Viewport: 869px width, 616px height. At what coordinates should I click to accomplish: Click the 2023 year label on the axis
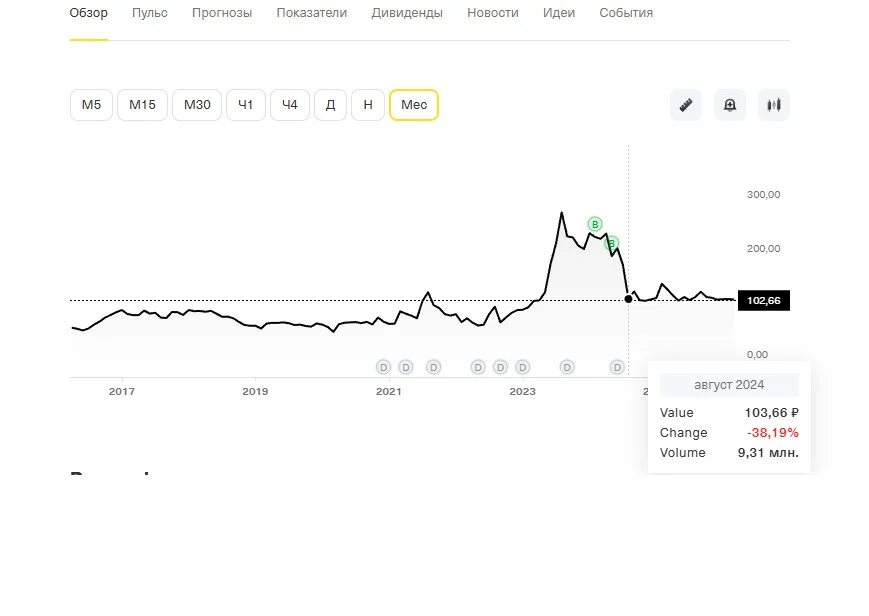pyautogui.click(x=523, y=391)
